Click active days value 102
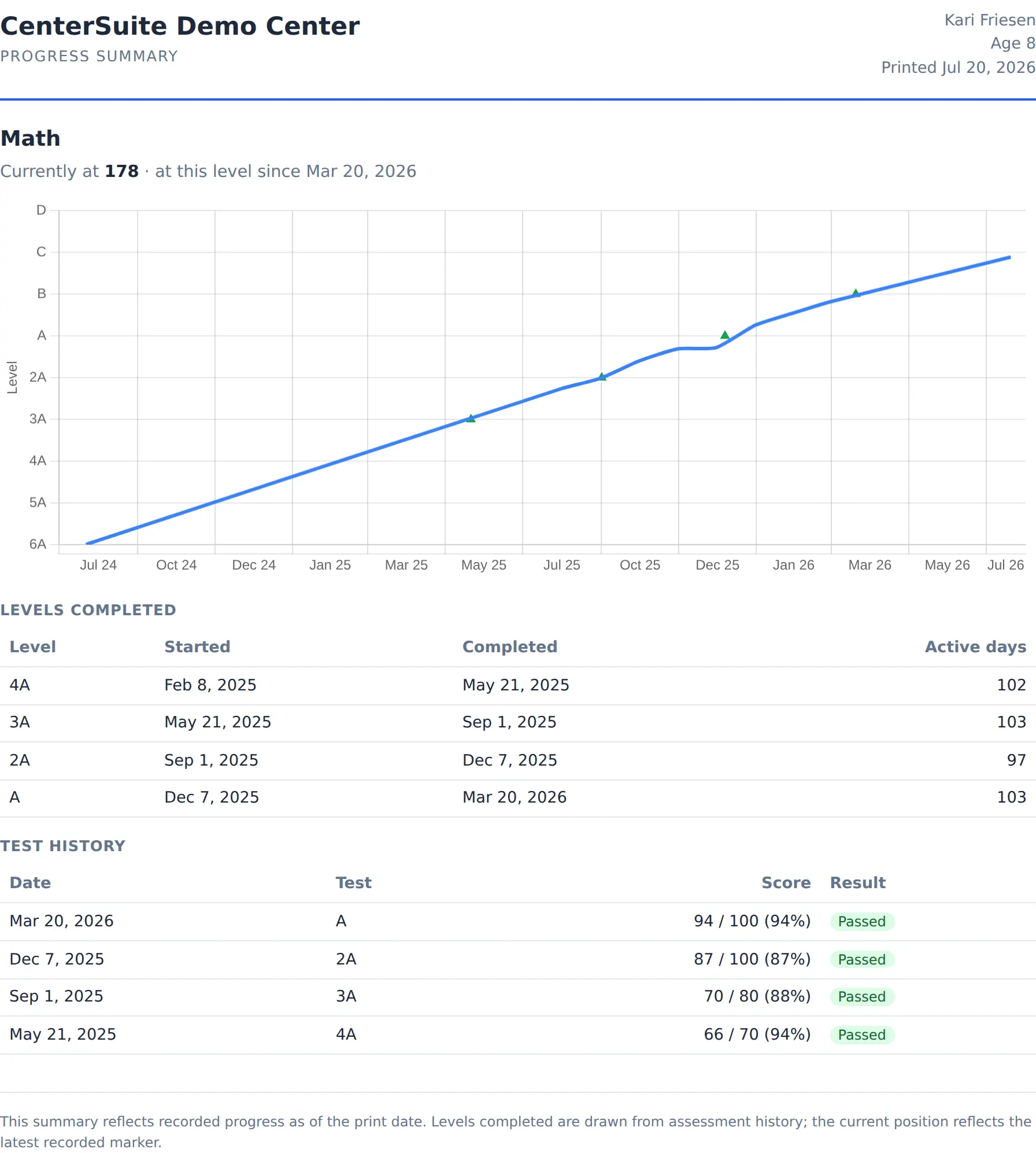This screenshot has width=1036, height=1153. click(x=1011, y=685)
